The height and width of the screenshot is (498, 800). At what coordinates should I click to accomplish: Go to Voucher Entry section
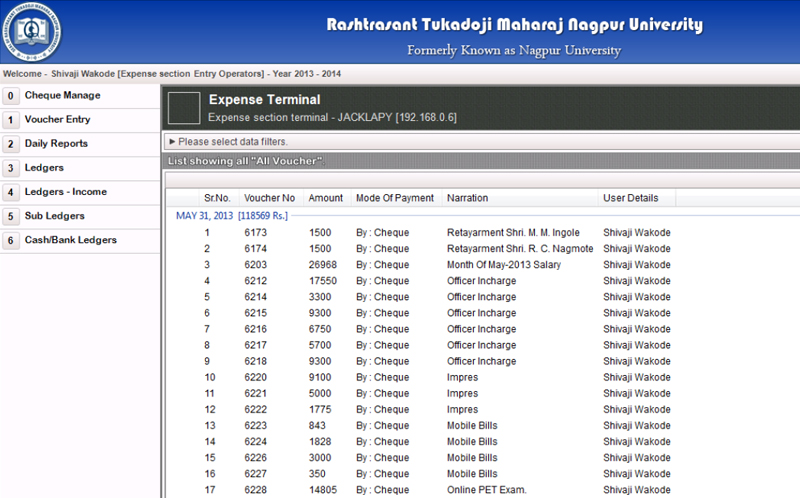[58, 119]
